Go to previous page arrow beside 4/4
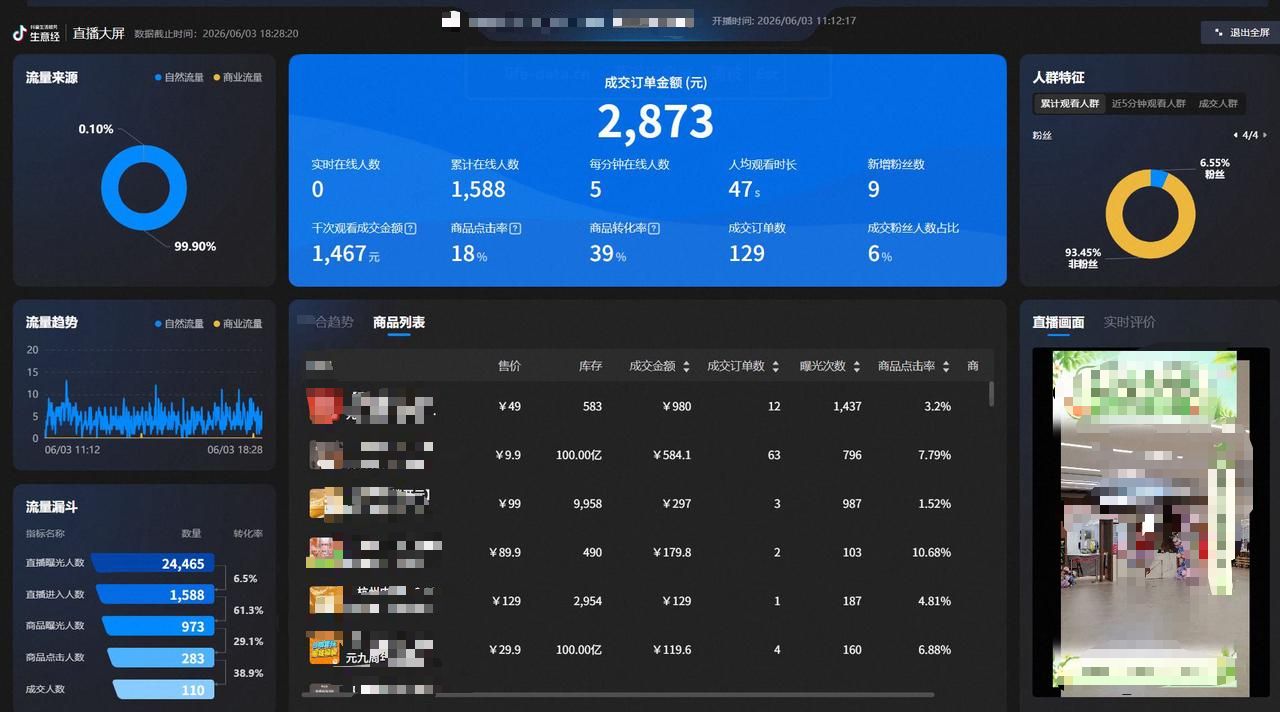 click(1235, 135)
